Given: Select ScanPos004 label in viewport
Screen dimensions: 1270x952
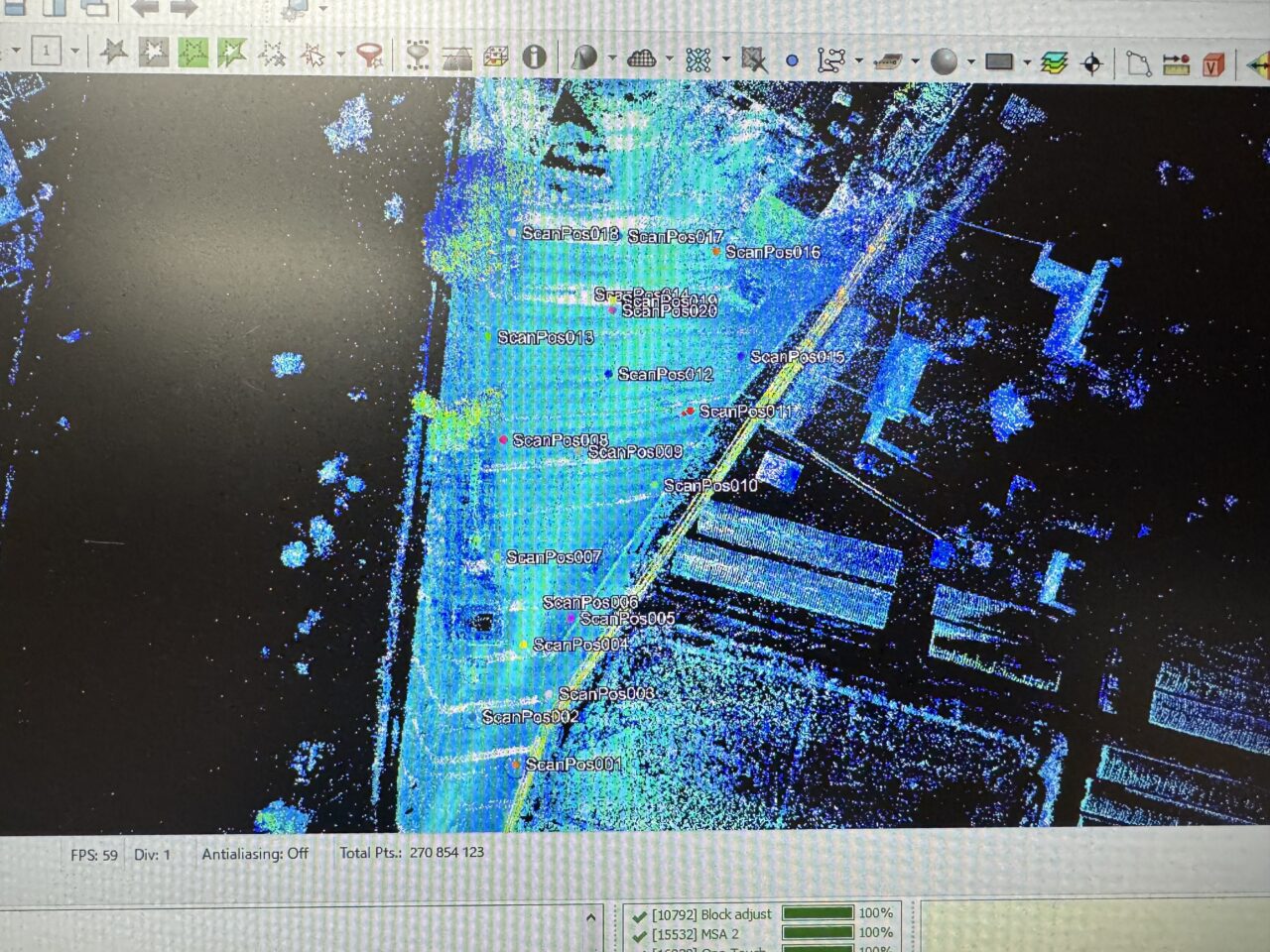Looking at the screenshot, I should click(x=581, y=645).
